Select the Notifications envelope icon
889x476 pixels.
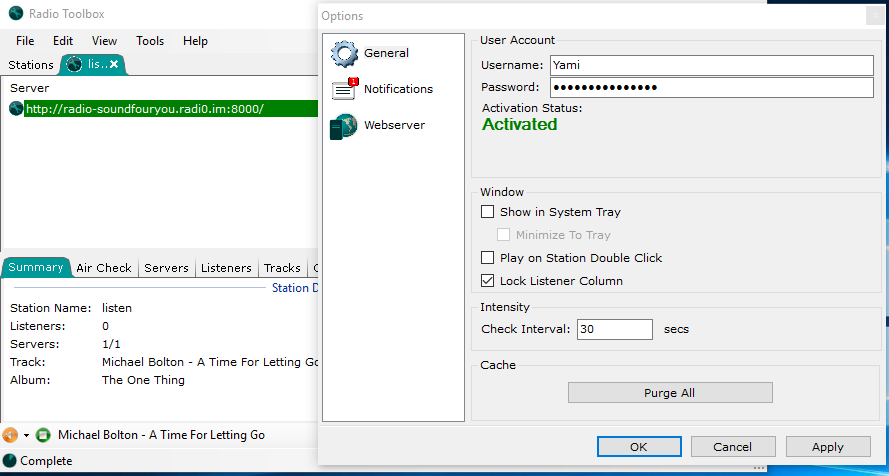point(344,90)
